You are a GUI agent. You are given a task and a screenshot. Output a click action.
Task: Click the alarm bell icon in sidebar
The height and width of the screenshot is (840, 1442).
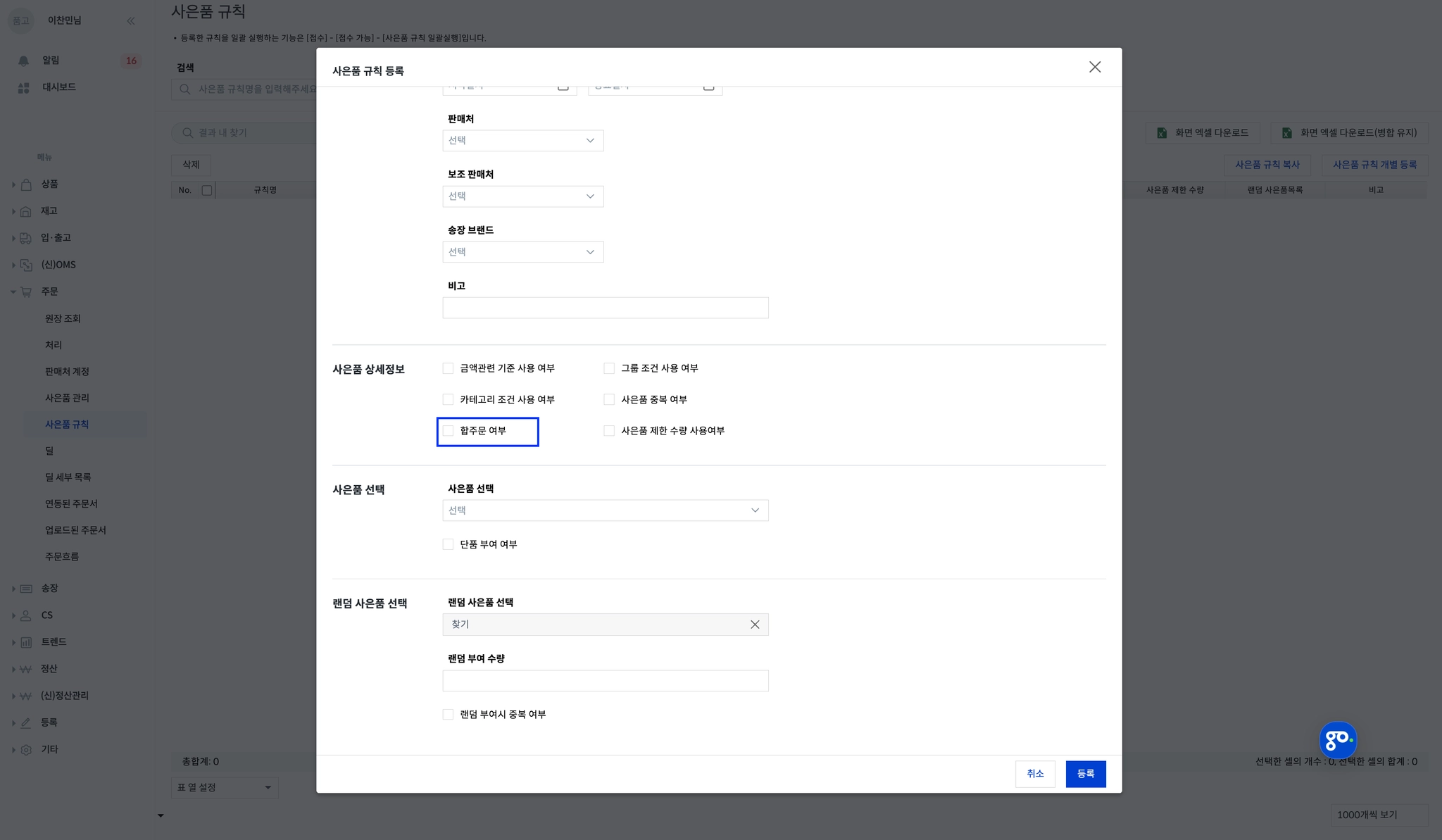pos(23,61)
